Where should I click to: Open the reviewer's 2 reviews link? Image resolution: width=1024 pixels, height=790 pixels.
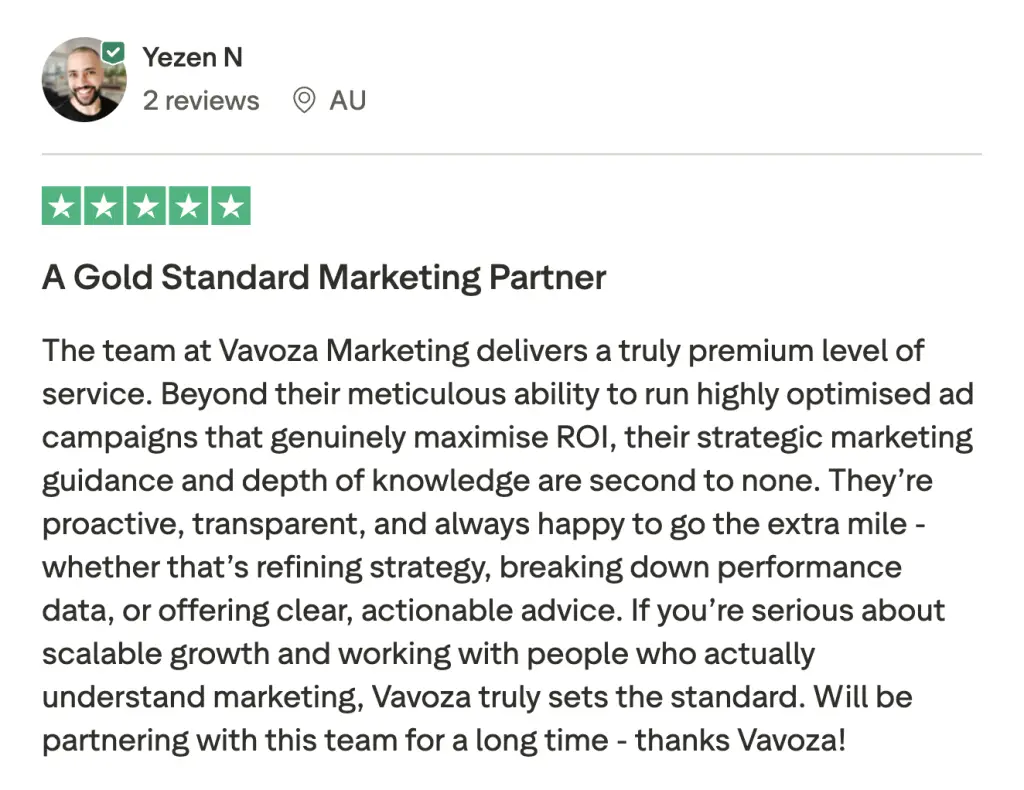pos(201,101)
